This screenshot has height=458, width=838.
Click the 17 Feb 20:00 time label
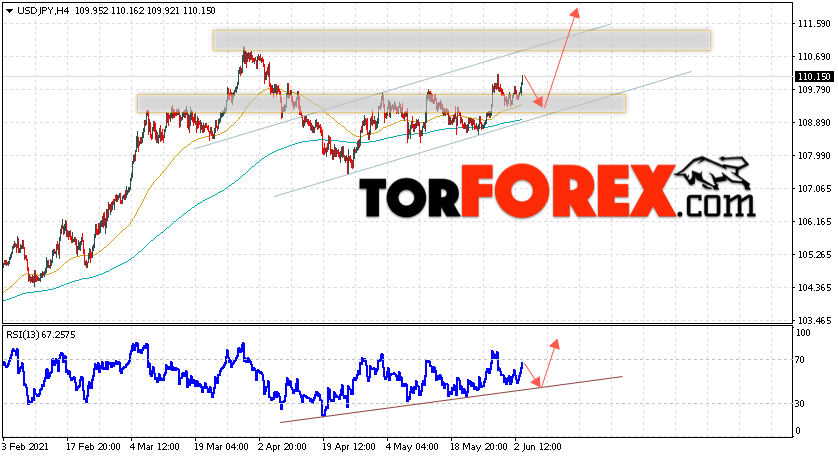(x=93, y=447)
